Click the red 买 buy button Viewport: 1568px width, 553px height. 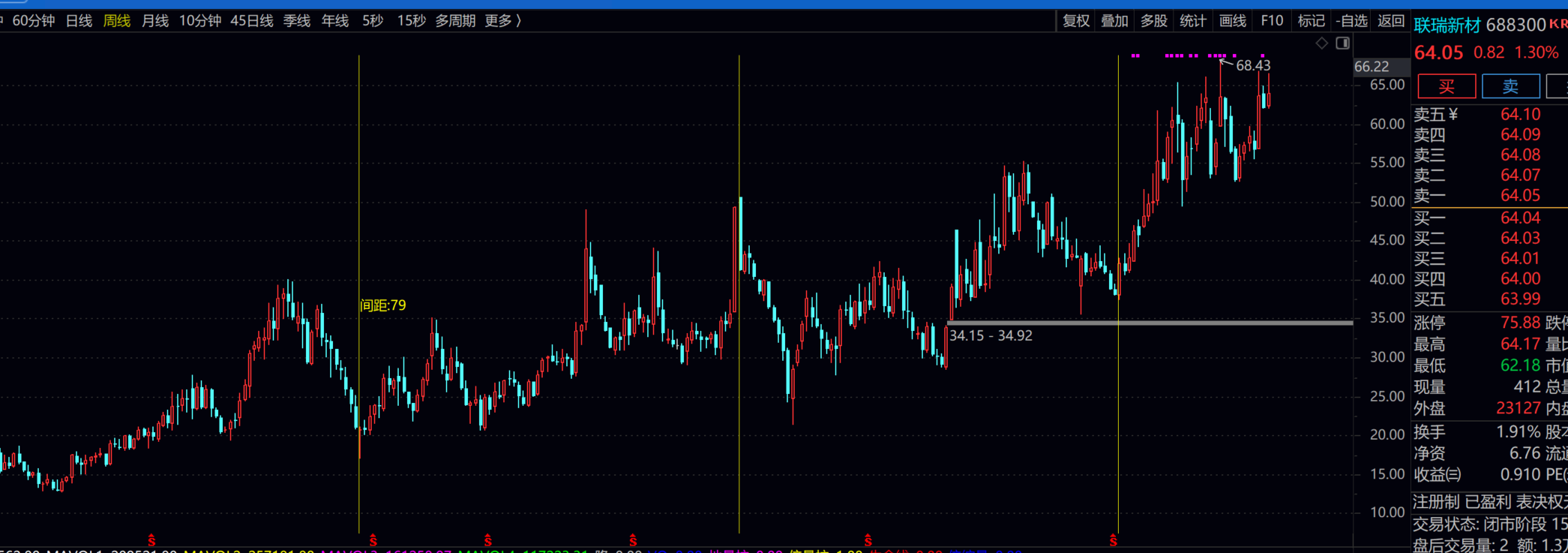click(1447, 86)
